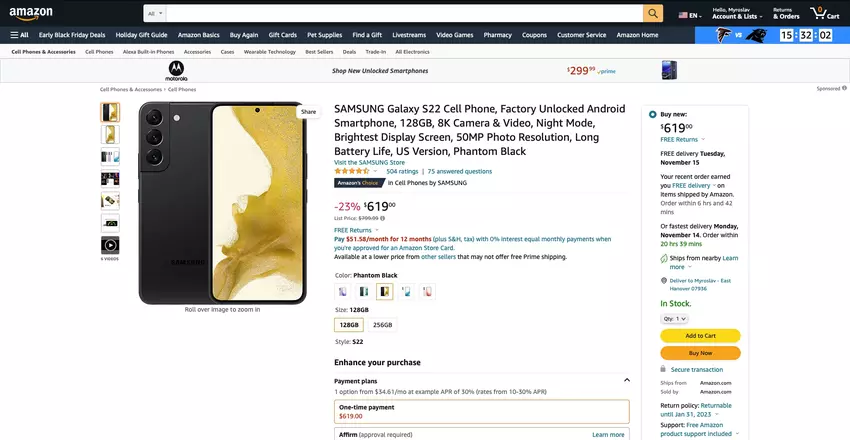Collapse the Payment plans section

point(626,380)
